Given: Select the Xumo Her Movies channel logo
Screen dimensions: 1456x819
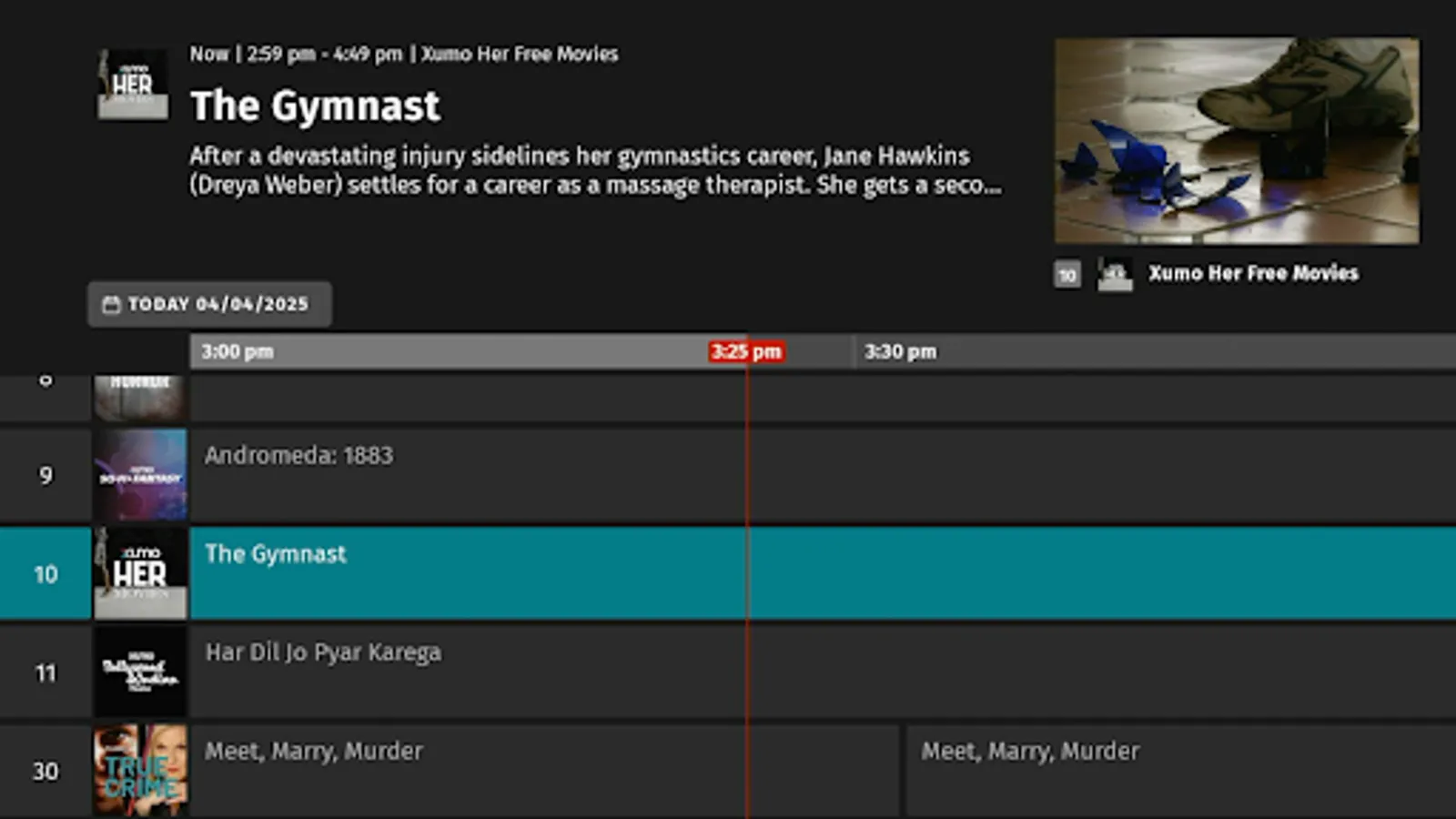Looking at the screenshot, I should [140, 573].
